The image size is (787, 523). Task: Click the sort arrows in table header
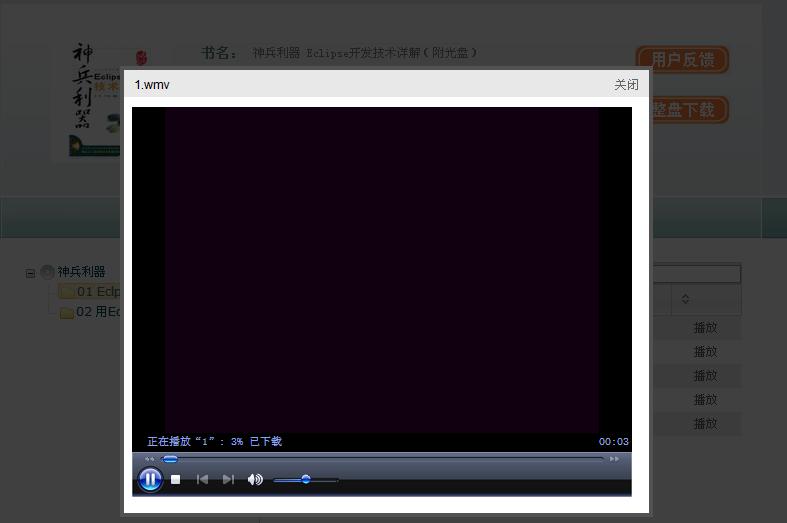tap(685, 299)
